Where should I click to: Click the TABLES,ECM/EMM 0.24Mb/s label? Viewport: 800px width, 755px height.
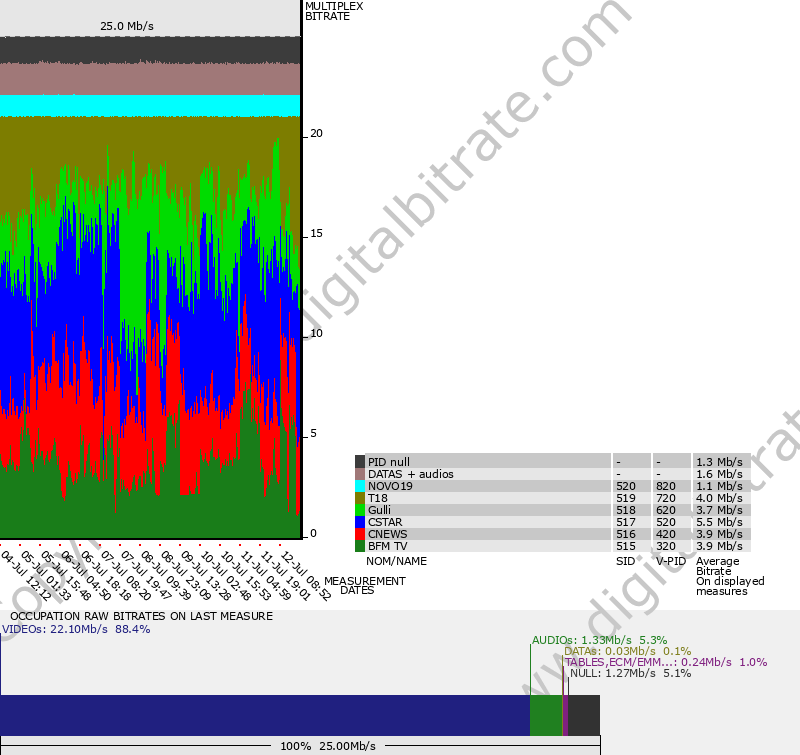click(666, 662)
